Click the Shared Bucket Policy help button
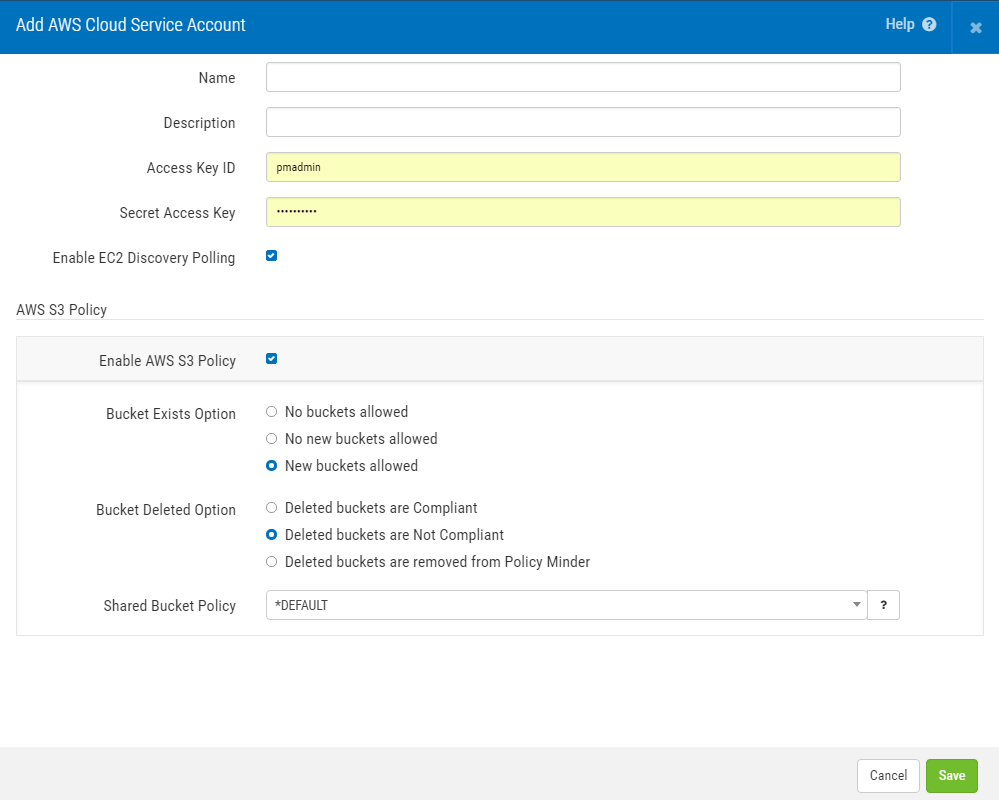The image size is (999, 800). pyautogui.click(x=883, y=605)
